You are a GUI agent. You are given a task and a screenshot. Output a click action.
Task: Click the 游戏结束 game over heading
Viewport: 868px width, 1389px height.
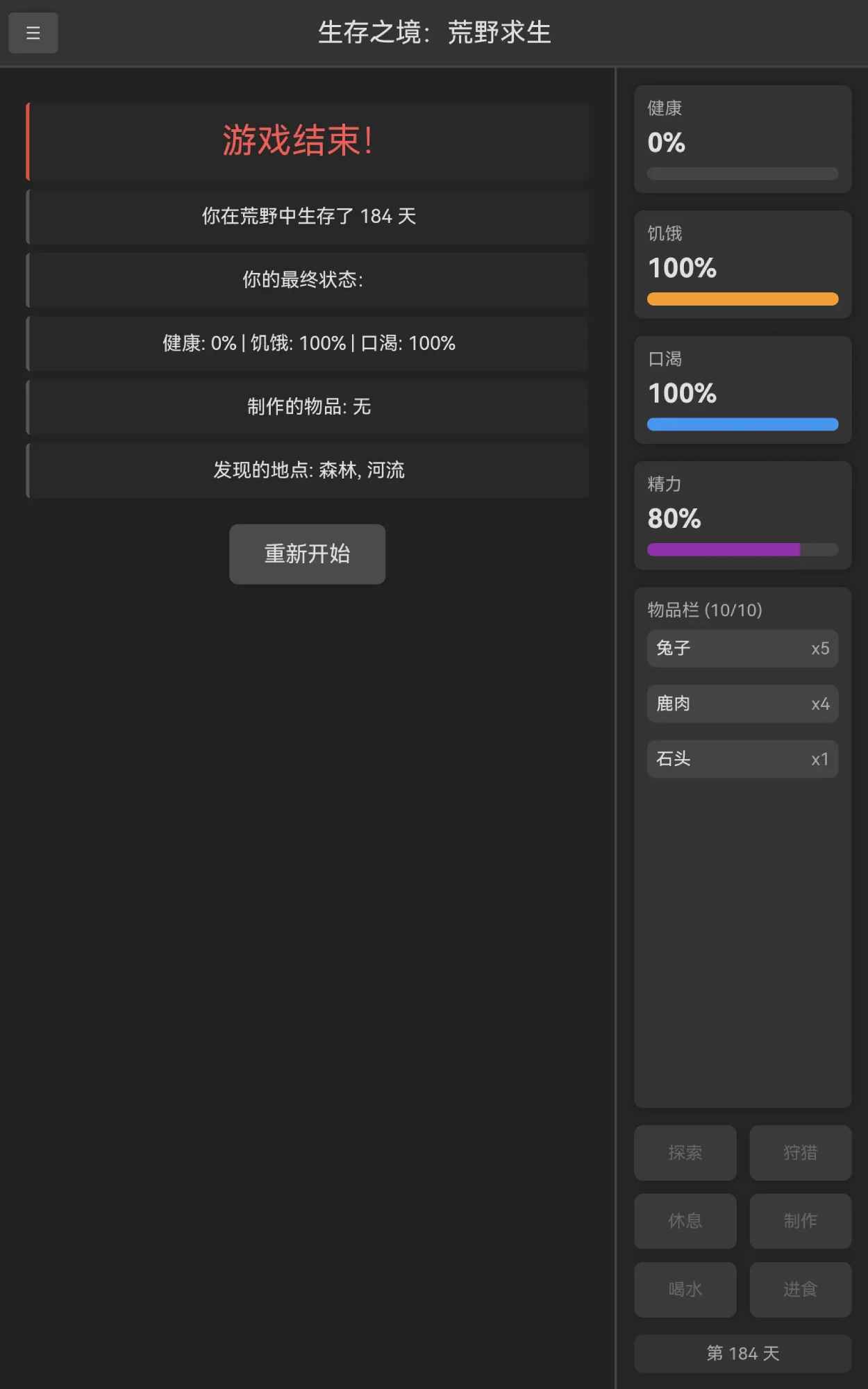(x=299, y=141)
